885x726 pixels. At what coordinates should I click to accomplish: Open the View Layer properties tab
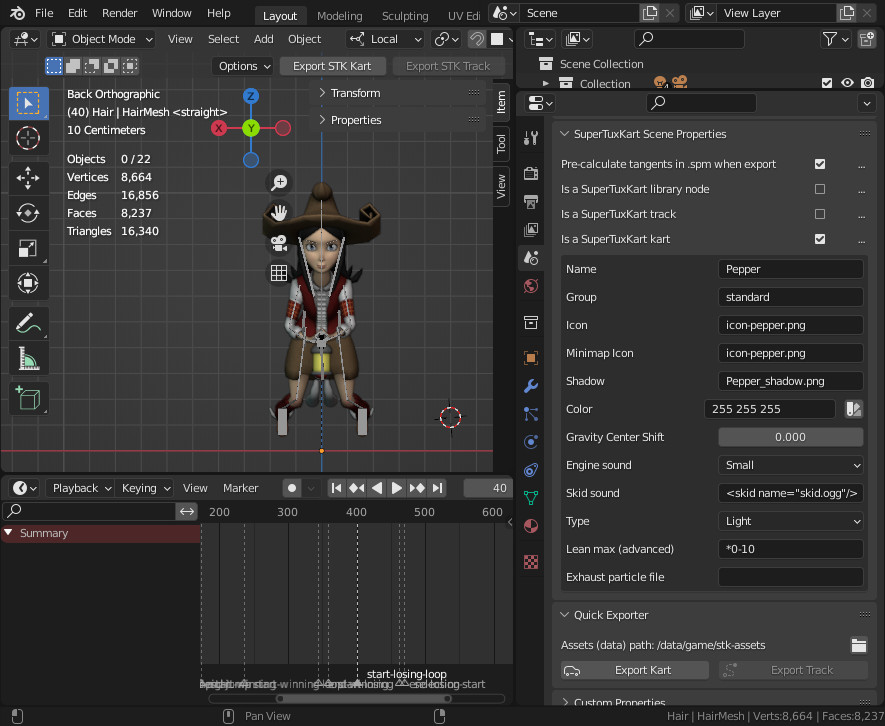click(531, 230)
